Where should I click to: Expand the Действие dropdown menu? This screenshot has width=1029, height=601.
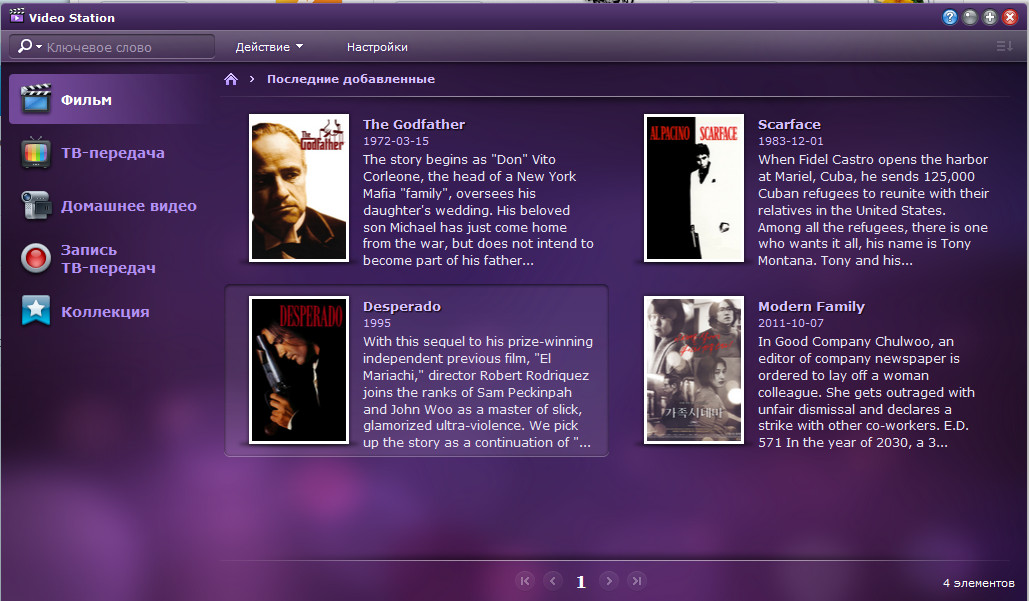(x=269, y=47)
